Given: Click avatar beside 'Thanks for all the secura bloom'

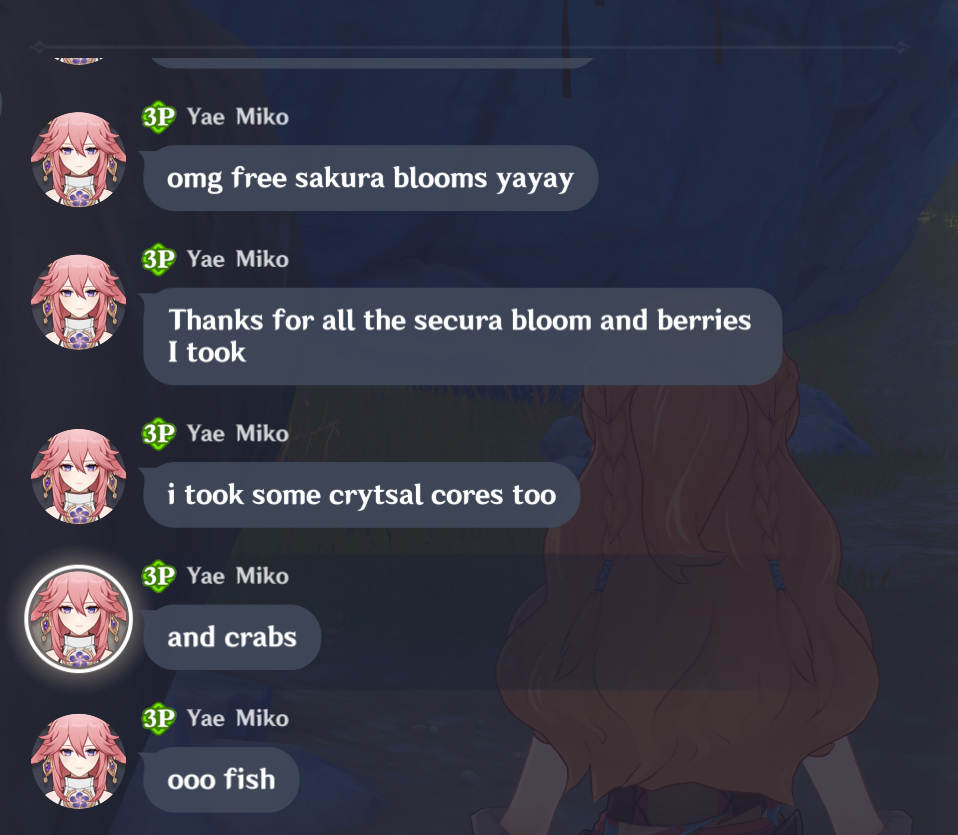Looking at the screenshot, I should coord(78,302).
